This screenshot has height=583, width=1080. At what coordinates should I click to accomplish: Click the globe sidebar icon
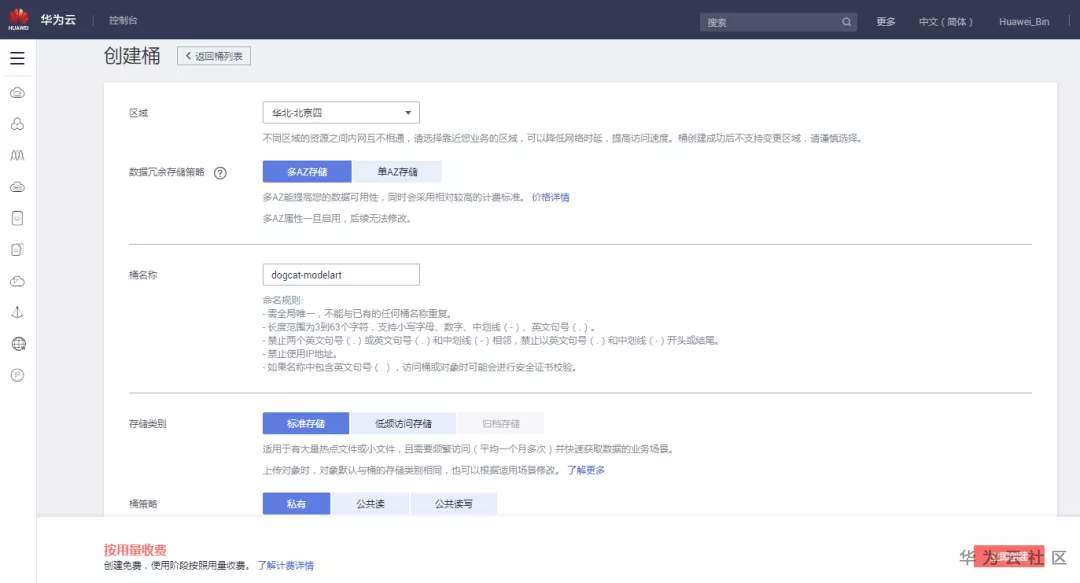pos(19,344)
